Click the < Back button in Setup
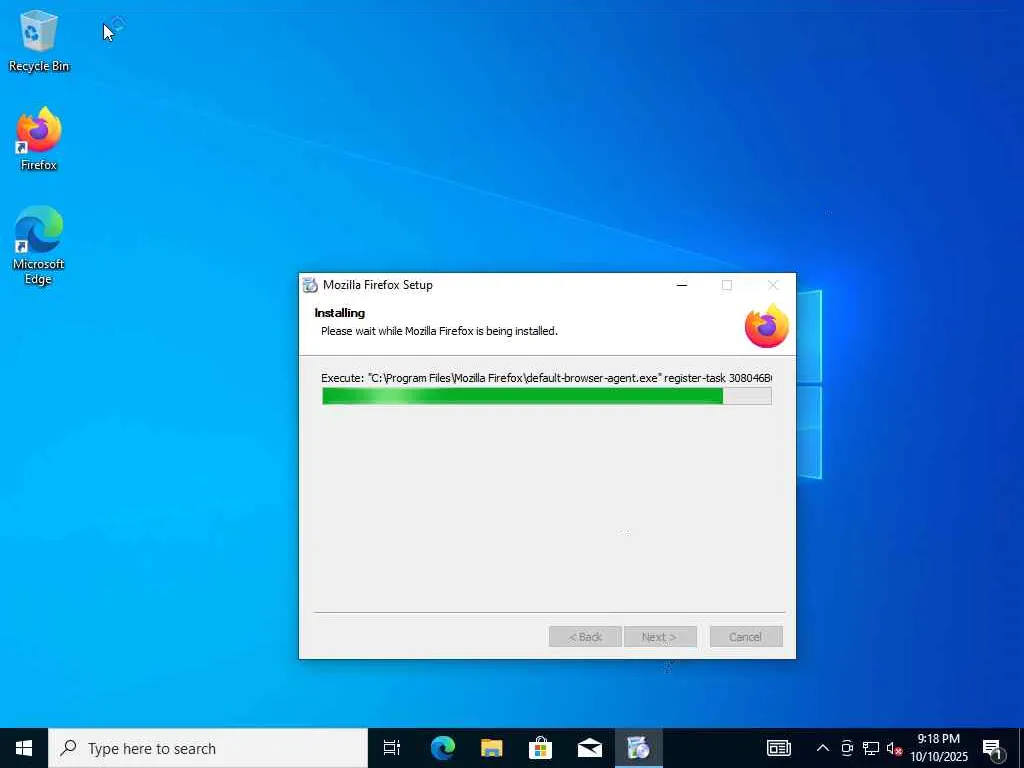 pyautogui.click(x=585, y=637)
